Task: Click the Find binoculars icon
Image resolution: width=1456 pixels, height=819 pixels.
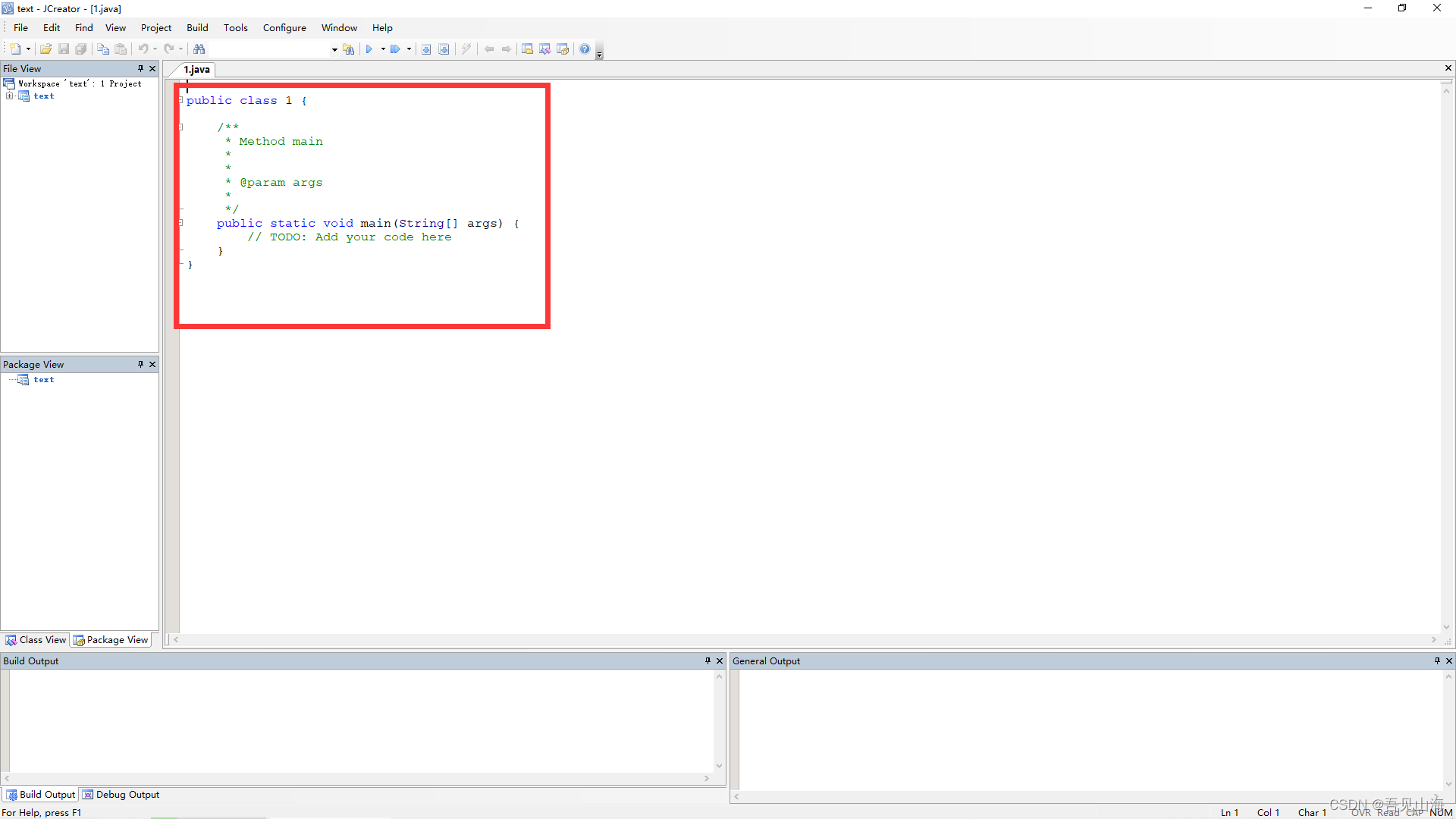Action: (199, 49)
